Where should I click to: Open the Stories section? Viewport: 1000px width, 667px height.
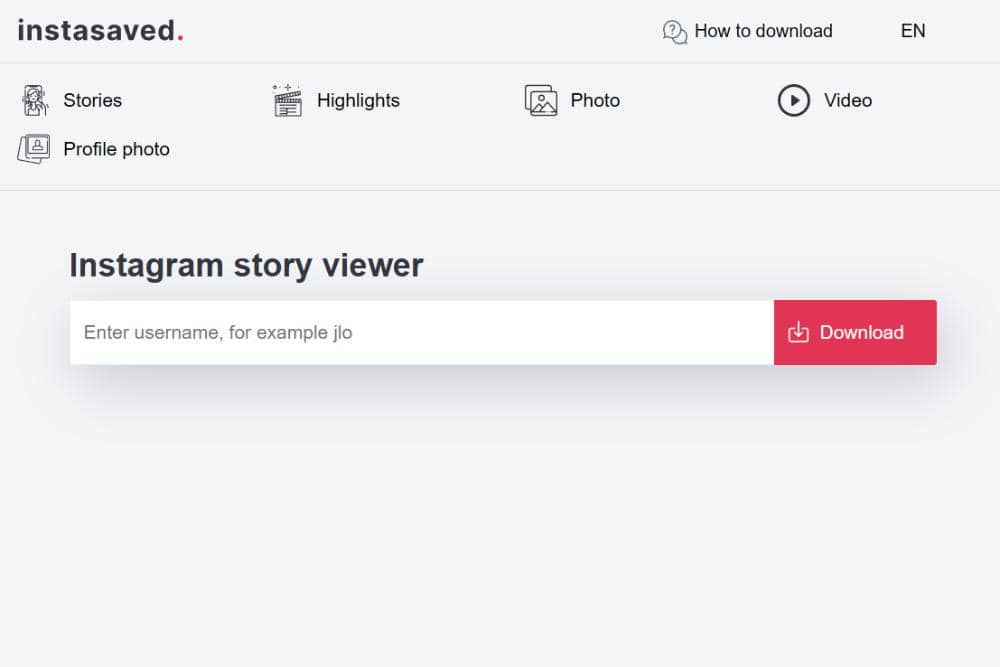click(x=92, y=100)
